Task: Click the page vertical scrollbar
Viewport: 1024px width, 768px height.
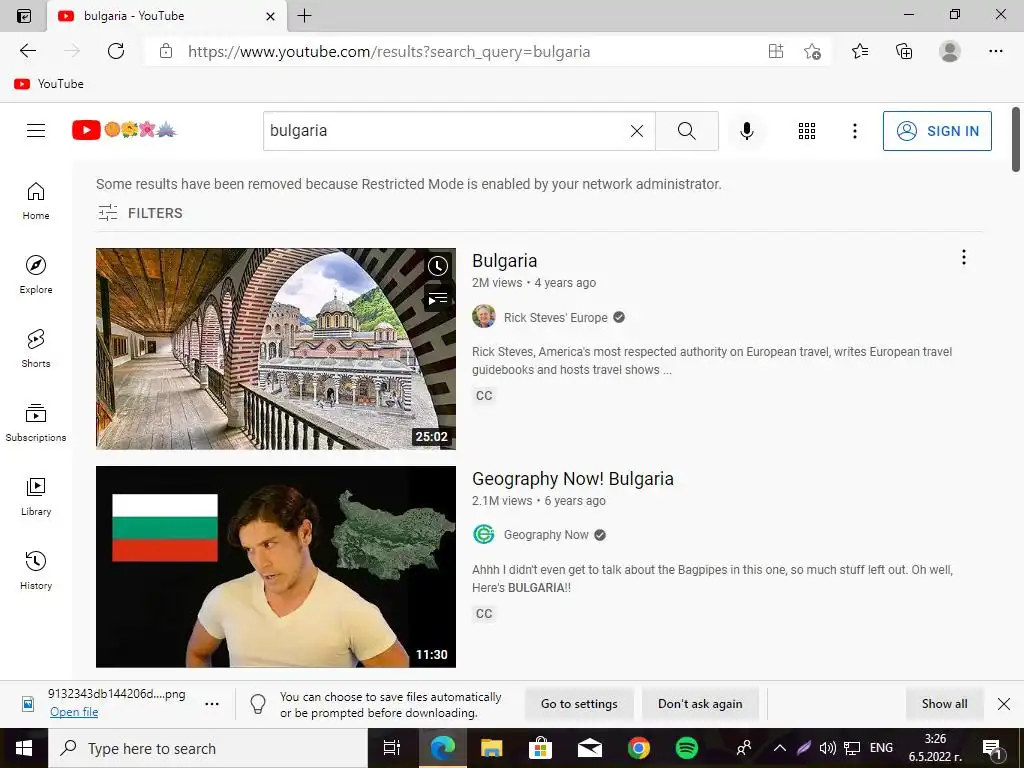Action: pos(1016,140)
